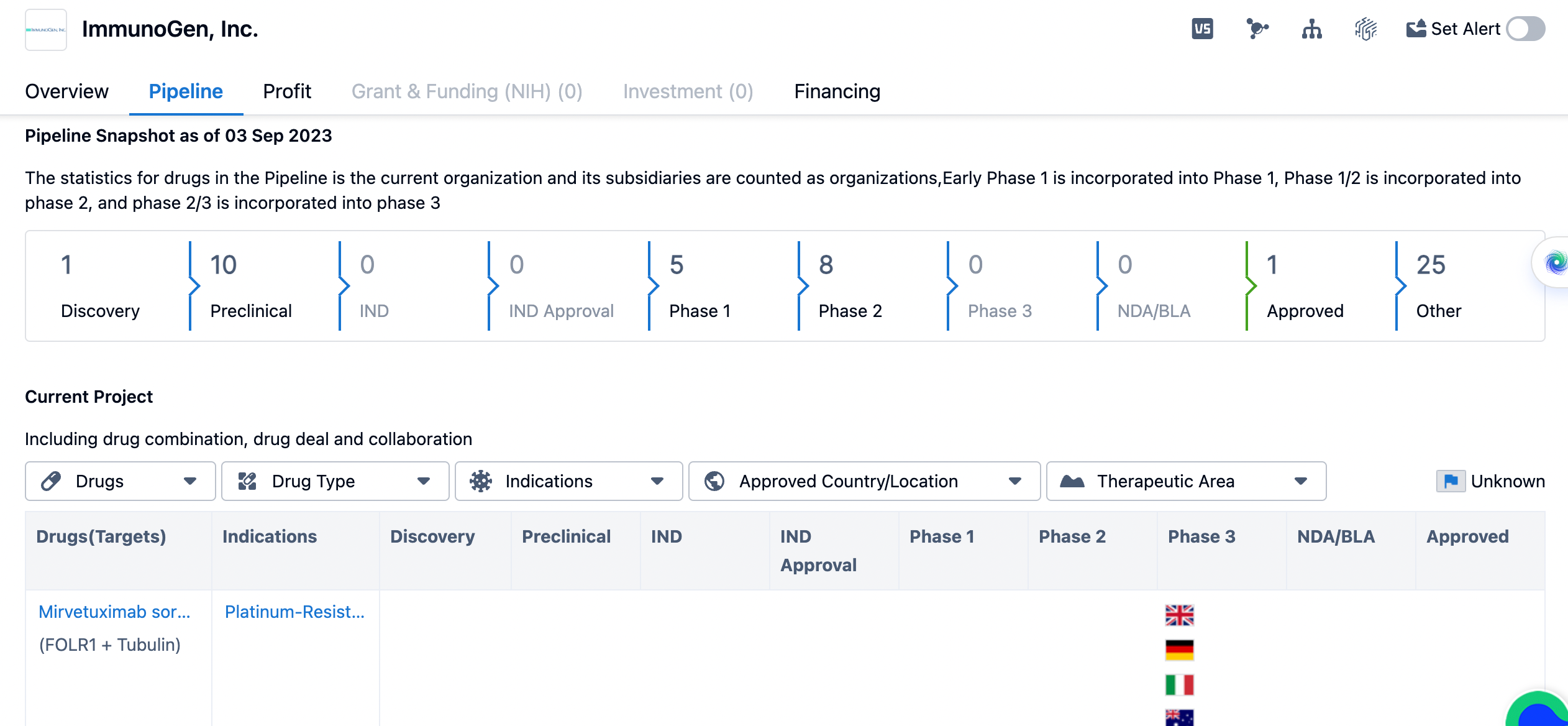Click the fingerprint pattern icon

coord(1365,29)
